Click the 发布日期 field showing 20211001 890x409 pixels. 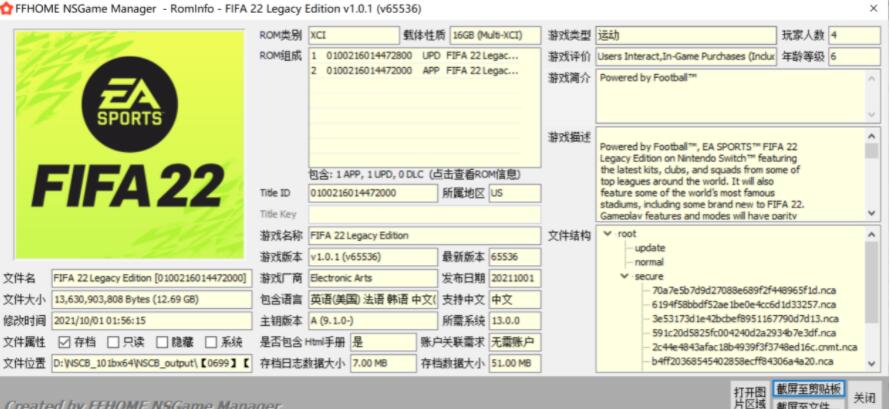[x=515, y=278]
